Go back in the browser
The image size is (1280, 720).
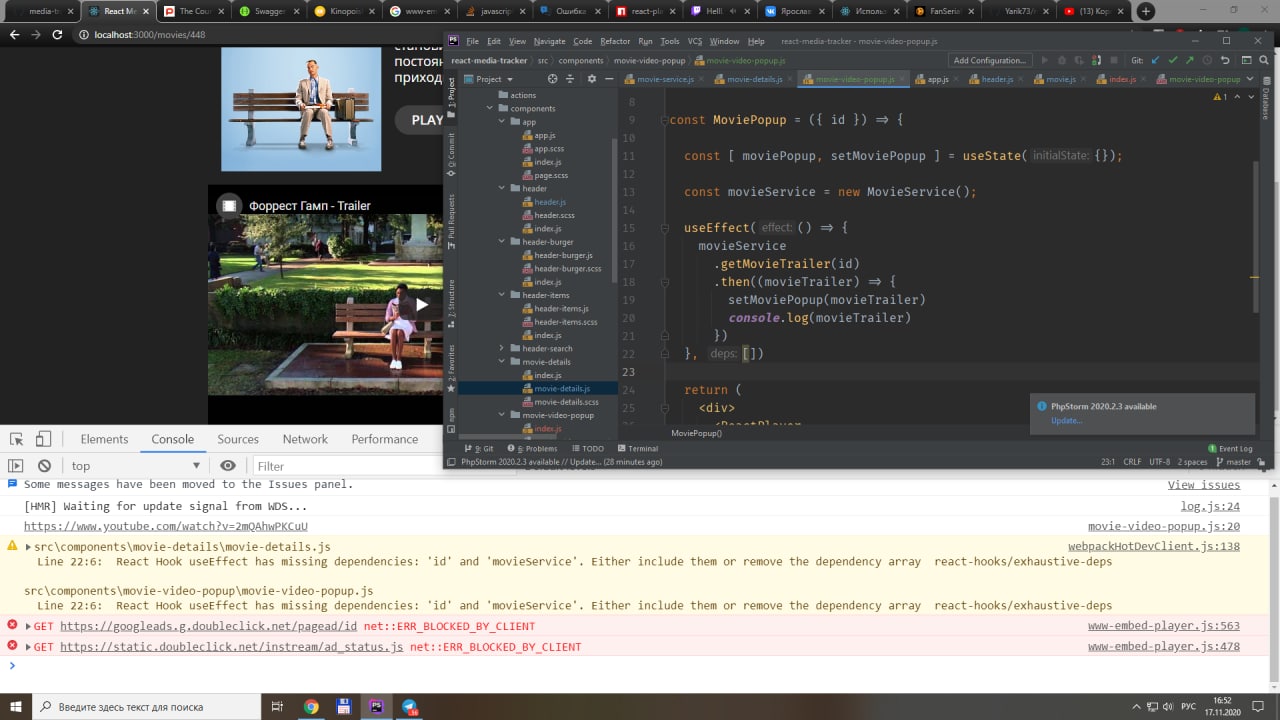[14, 35]
